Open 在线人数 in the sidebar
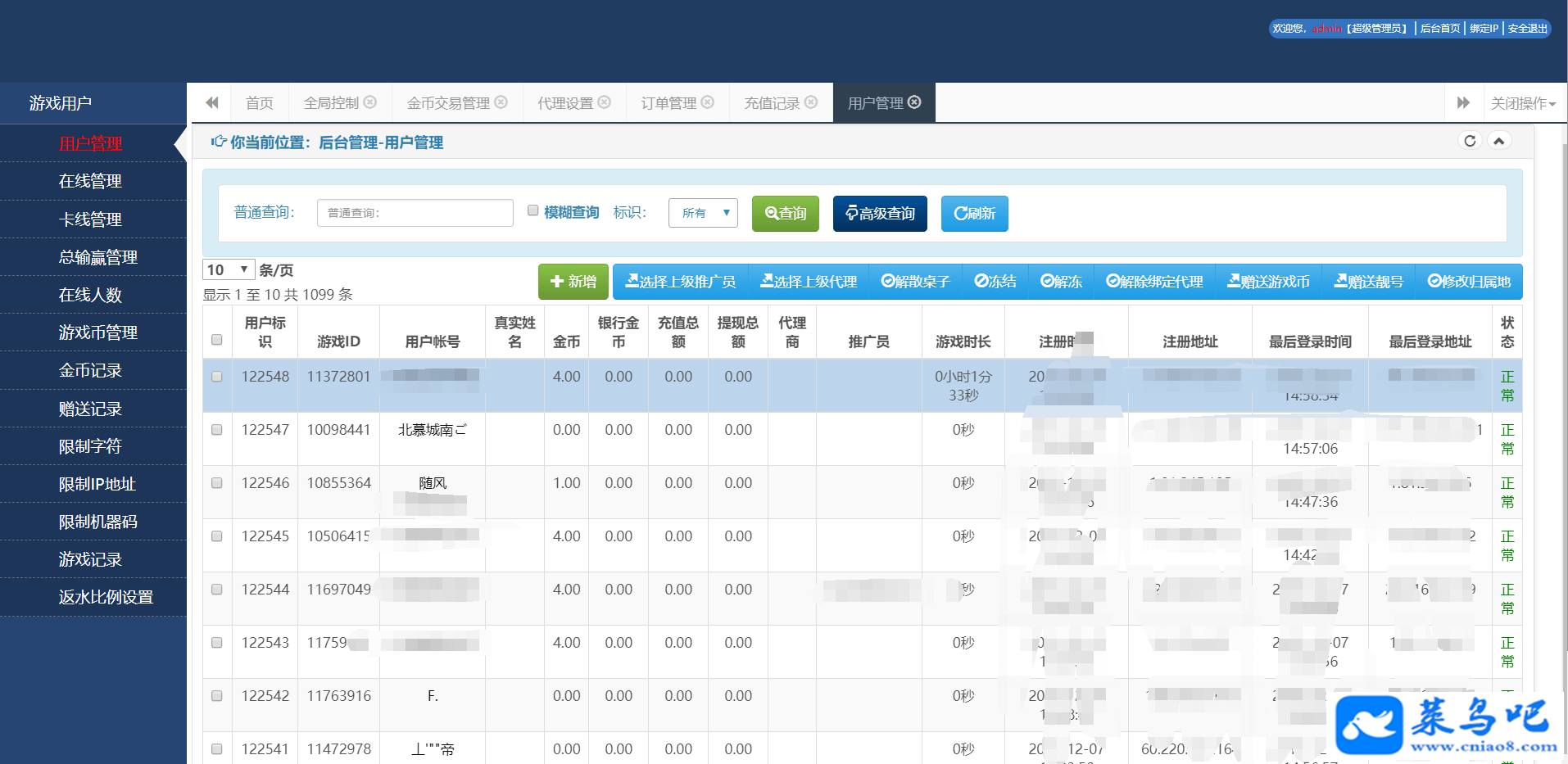Image resolution: width=1568 pixels, height=764 pixels. (x=93, y=295)
